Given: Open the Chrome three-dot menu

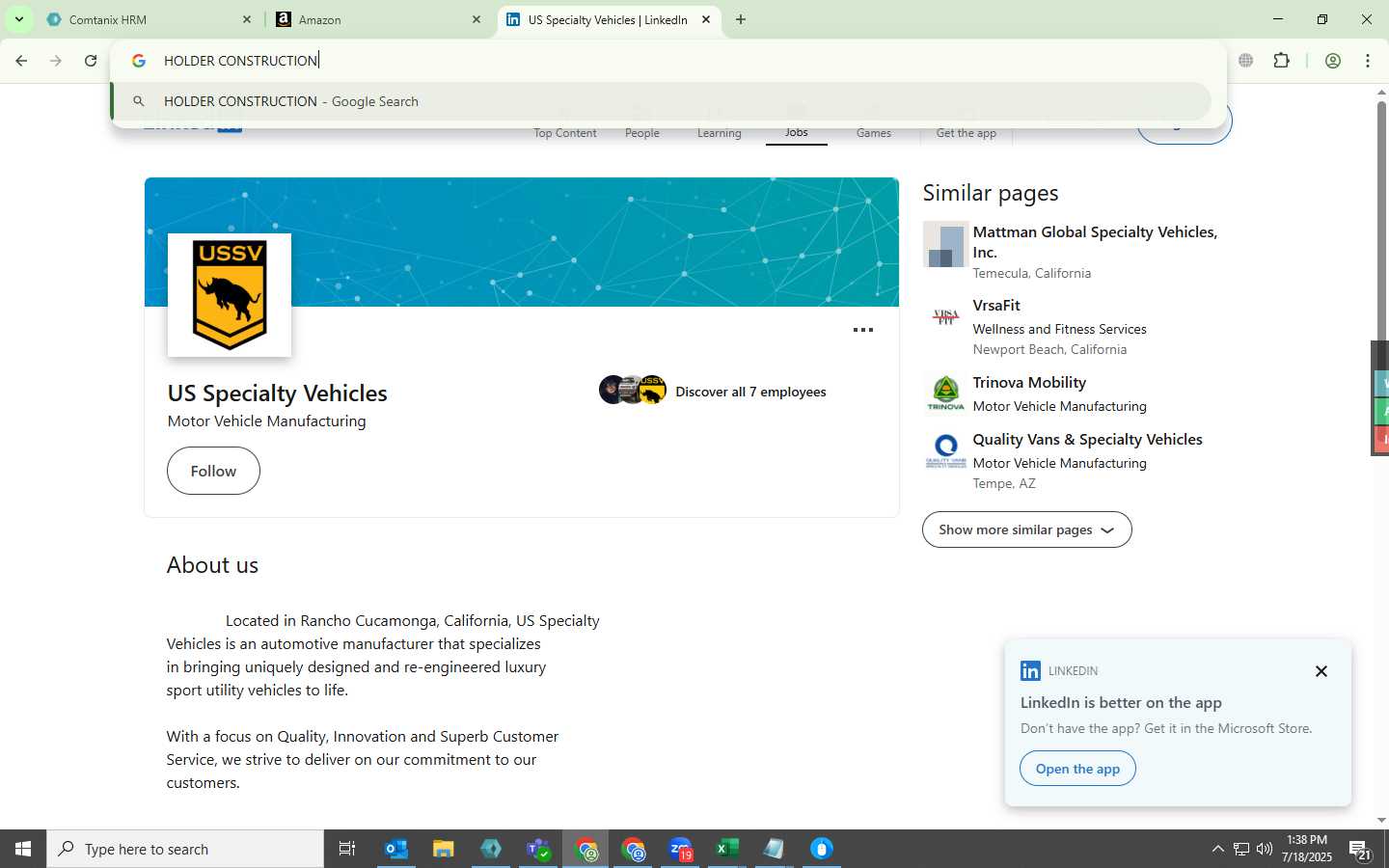Looking at the screenshot, I should (1368, 61).
